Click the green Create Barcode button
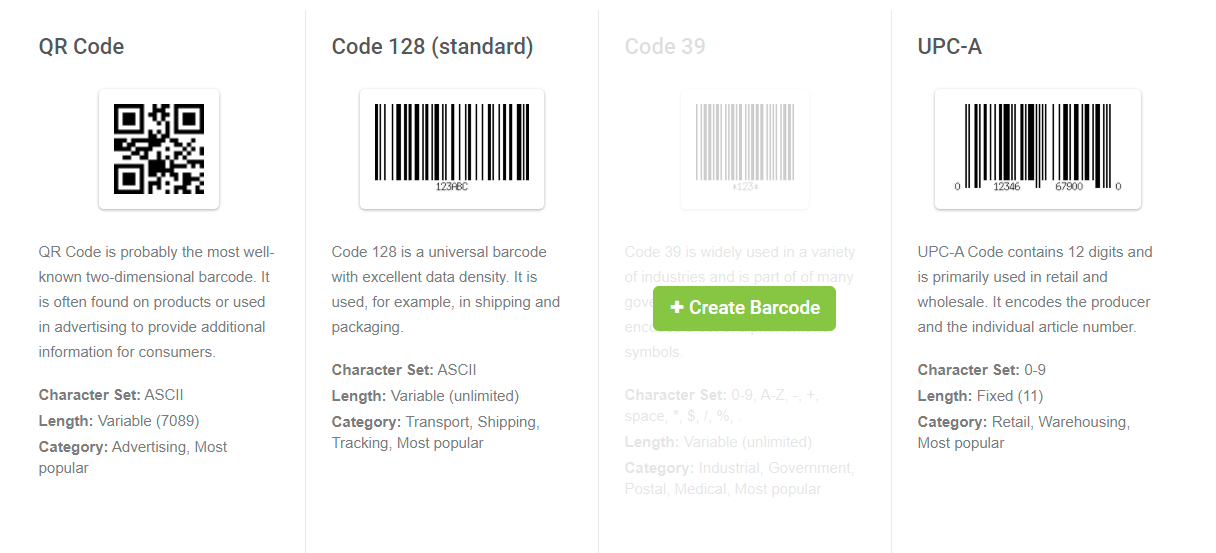Screen dimensions: 1216x553 (x=744, y=308)
